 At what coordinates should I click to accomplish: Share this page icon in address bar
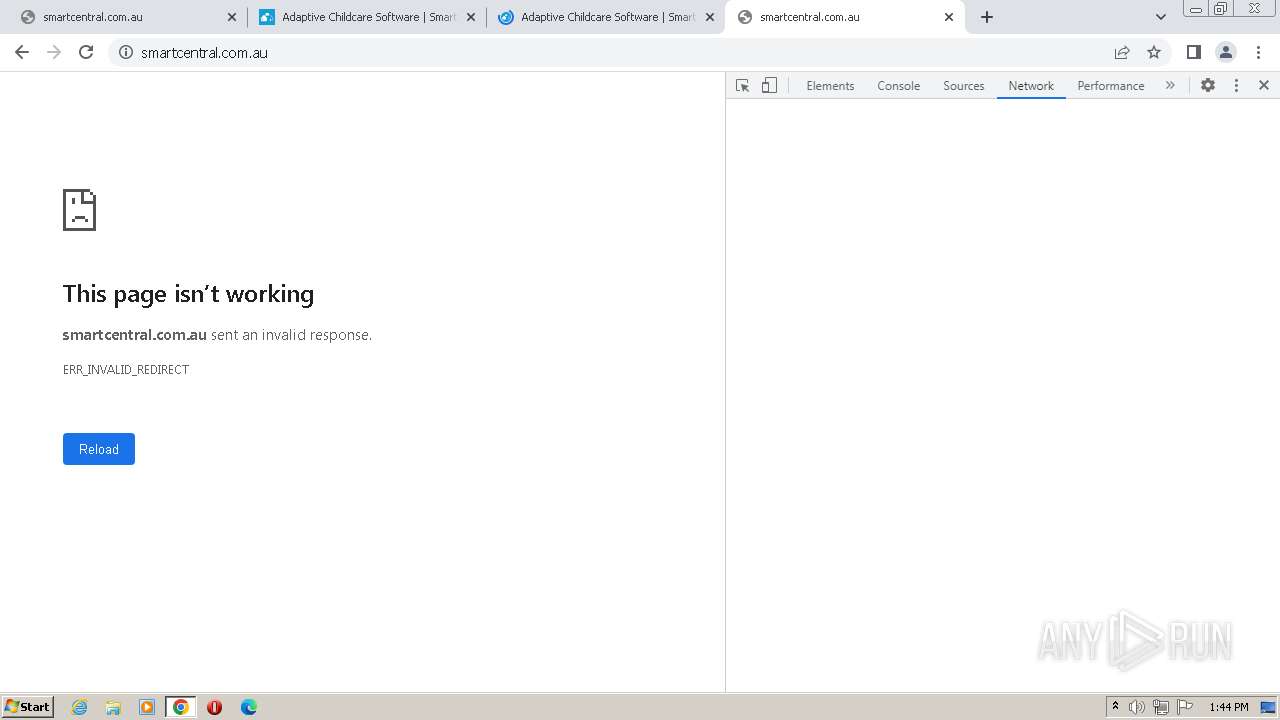tap(1122, 52)
